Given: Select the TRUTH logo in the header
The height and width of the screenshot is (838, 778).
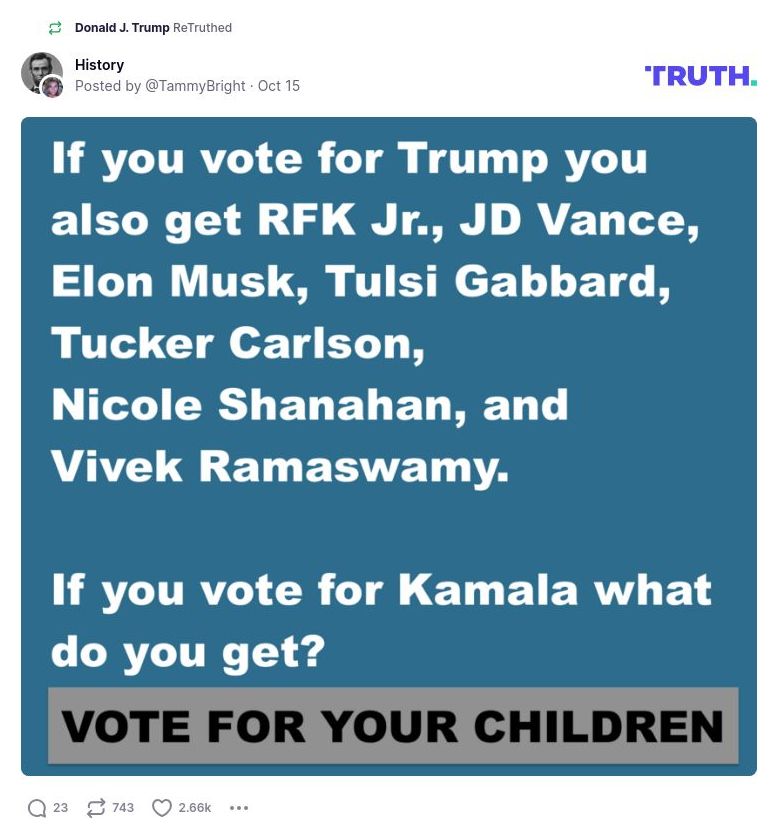Looking at the screenshot, I should (x=700, y=74).
